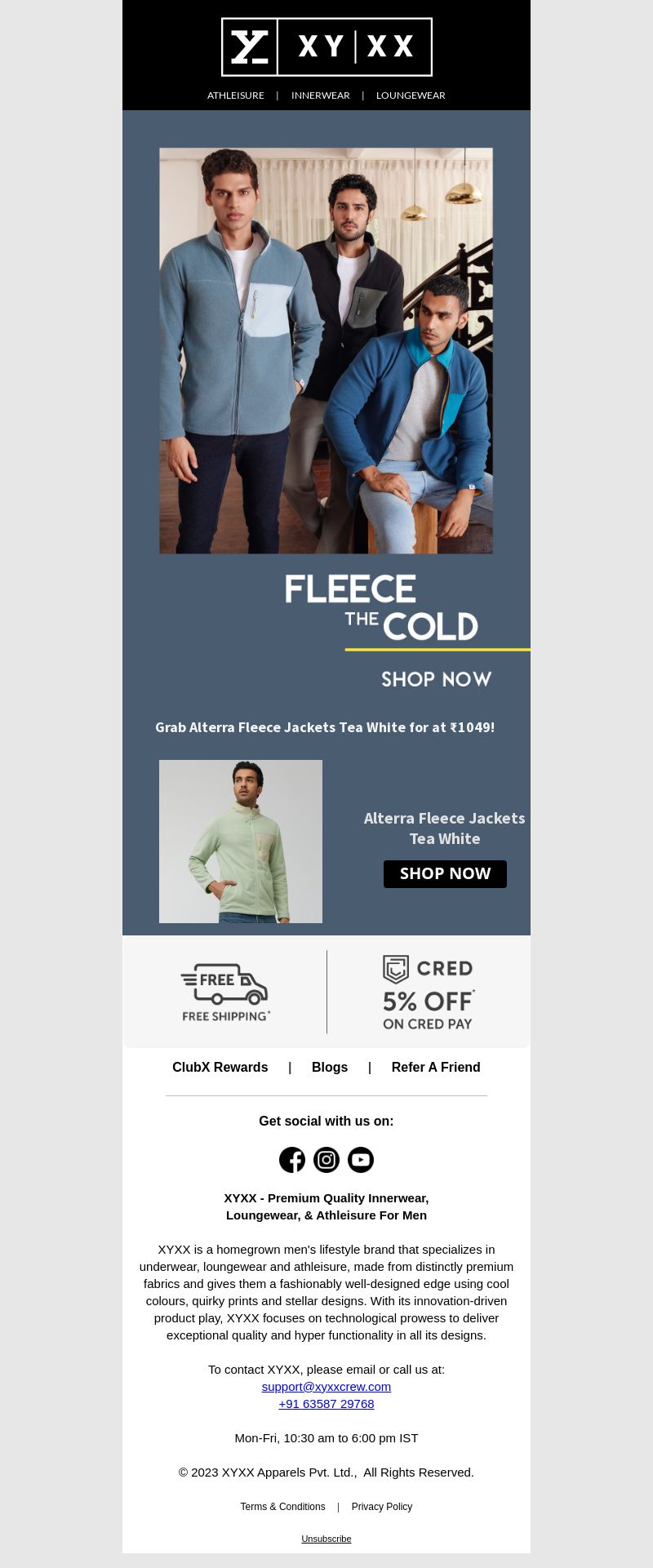Go to the Innerwear category
This screenshot has height=1568, width=653.
[x=321, y=96]
